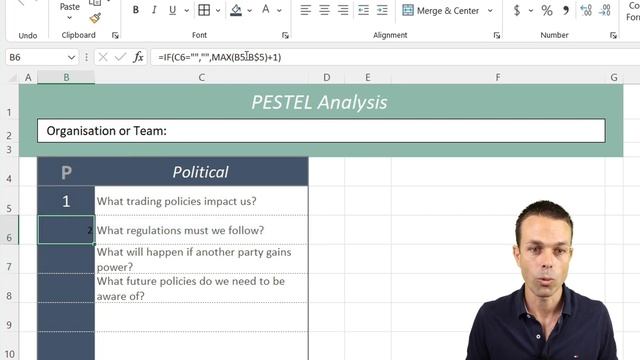640x360 pixels.
Task: Click Format Painter brush
Action: point(95,18)
